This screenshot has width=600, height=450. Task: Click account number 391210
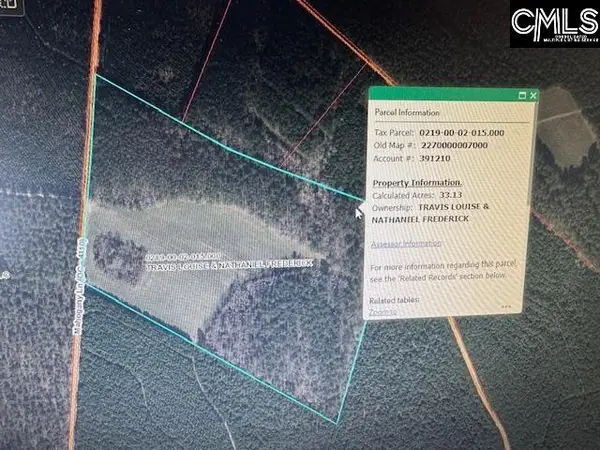(435, 158)
